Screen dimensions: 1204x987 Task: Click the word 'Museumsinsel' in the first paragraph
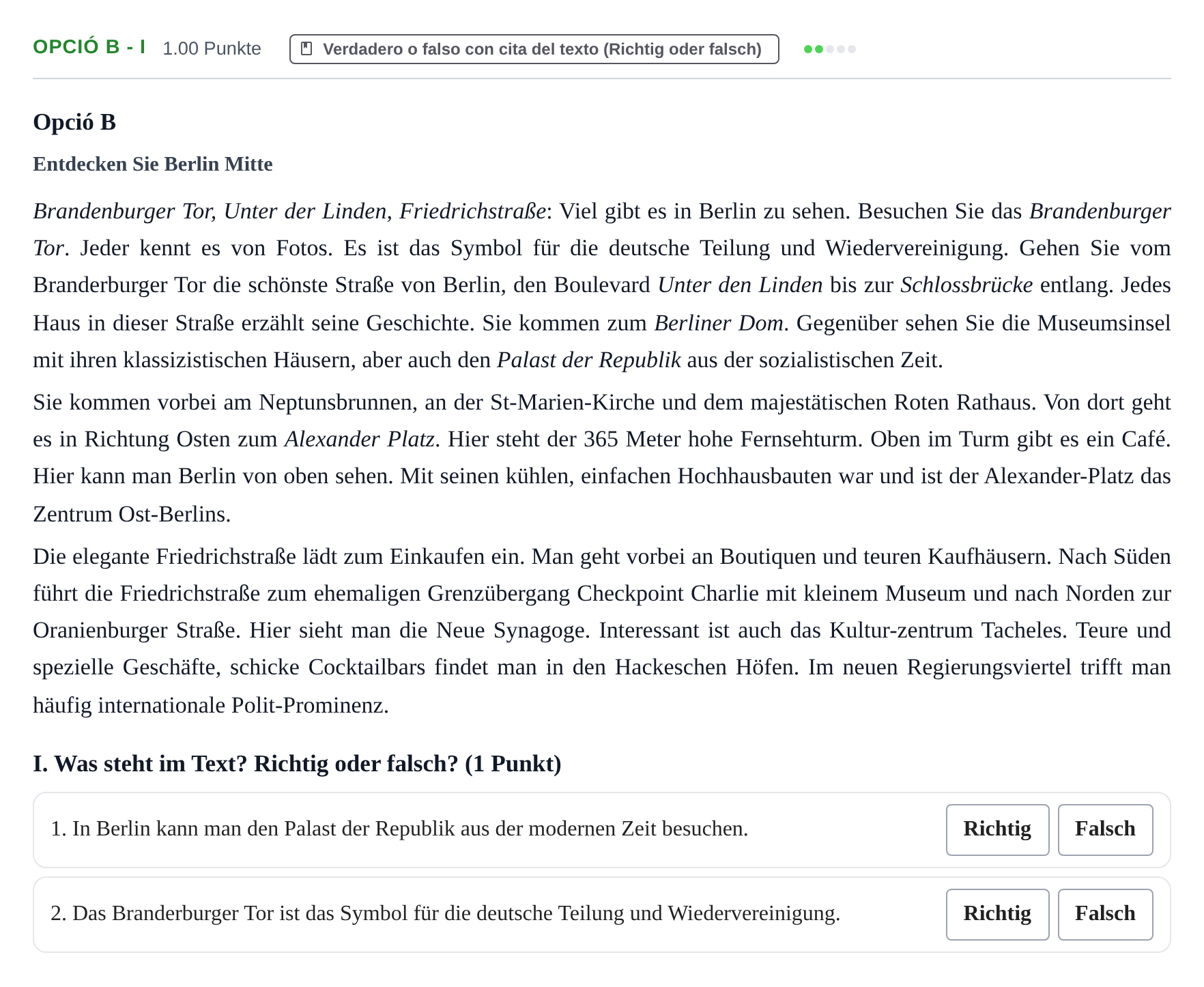[x=1104, y=323]
